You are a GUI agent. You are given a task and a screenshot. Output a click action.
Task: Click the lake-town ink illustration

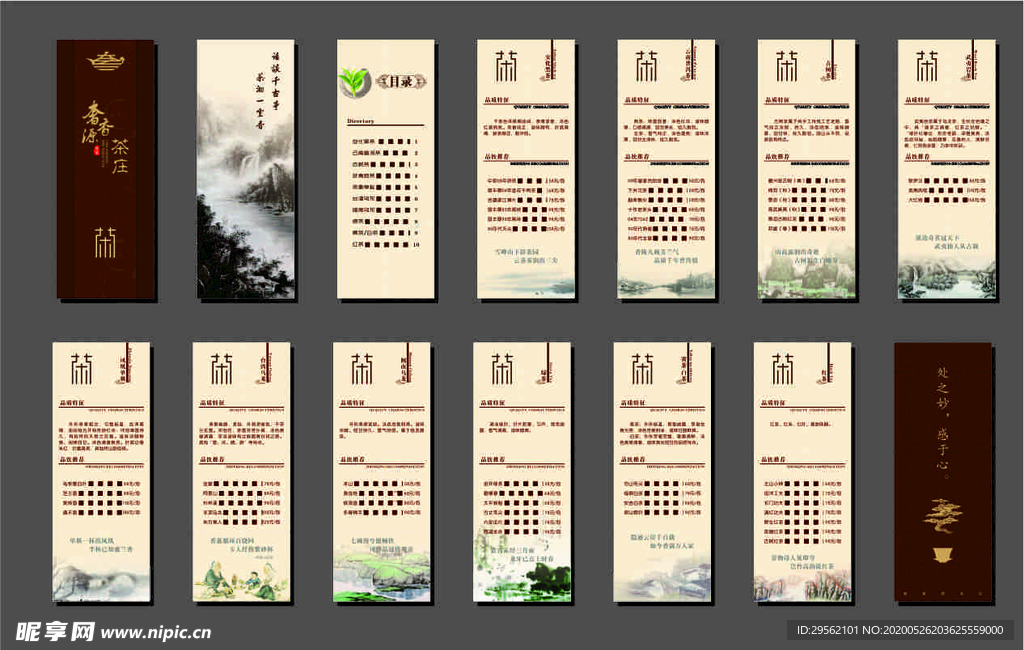(666, 285)
